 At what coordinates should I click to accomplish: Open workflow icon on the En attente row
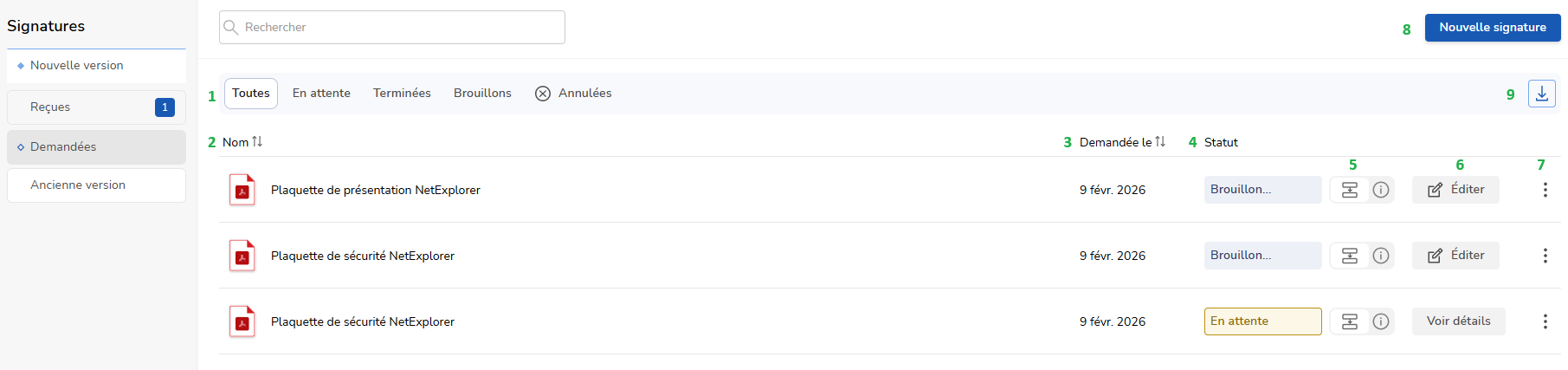[1349, 321]
